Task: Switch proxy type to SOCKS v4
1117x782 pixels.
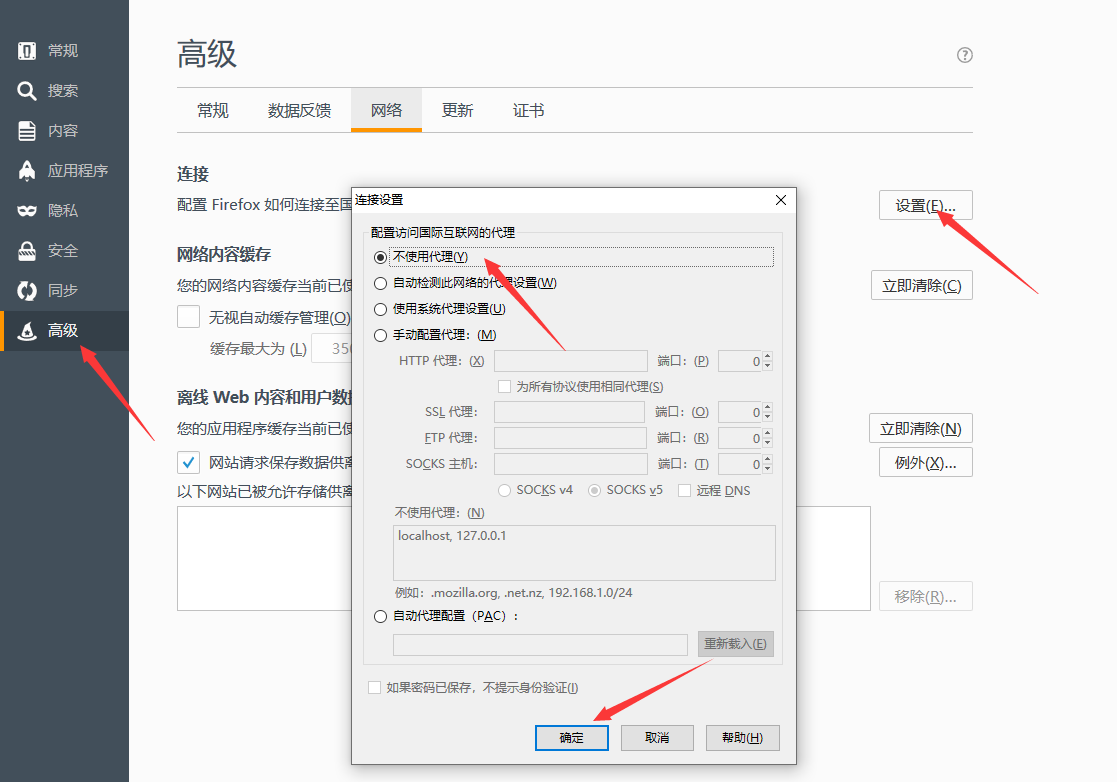Action: click(504, 490)
